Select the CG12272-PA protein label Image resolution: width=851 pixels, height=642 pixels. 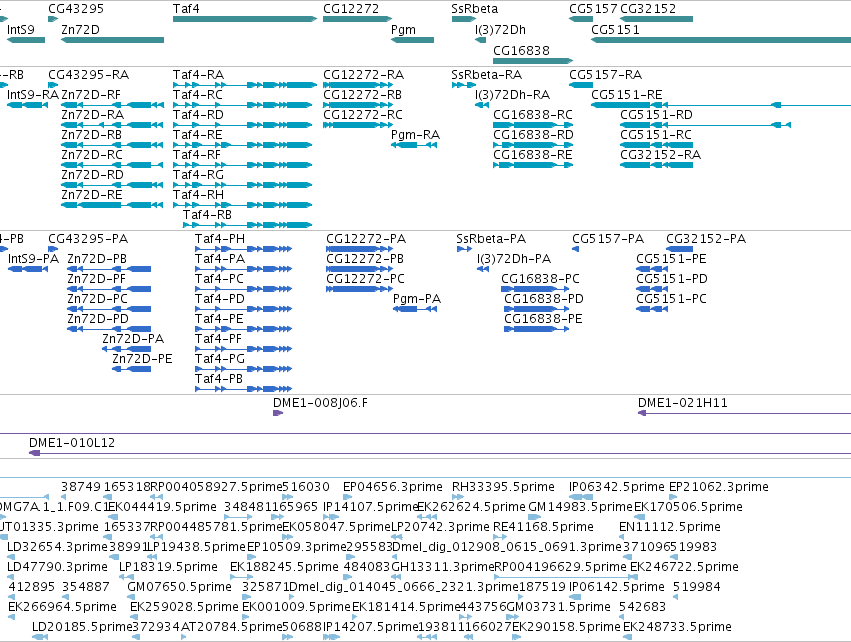click(366, 239)
